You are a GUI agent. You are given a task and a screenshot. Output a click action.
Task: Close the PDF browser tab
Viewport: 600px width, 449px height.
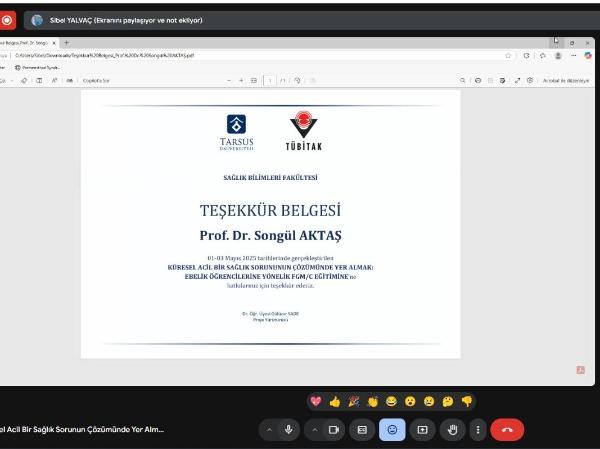point(54,43)
